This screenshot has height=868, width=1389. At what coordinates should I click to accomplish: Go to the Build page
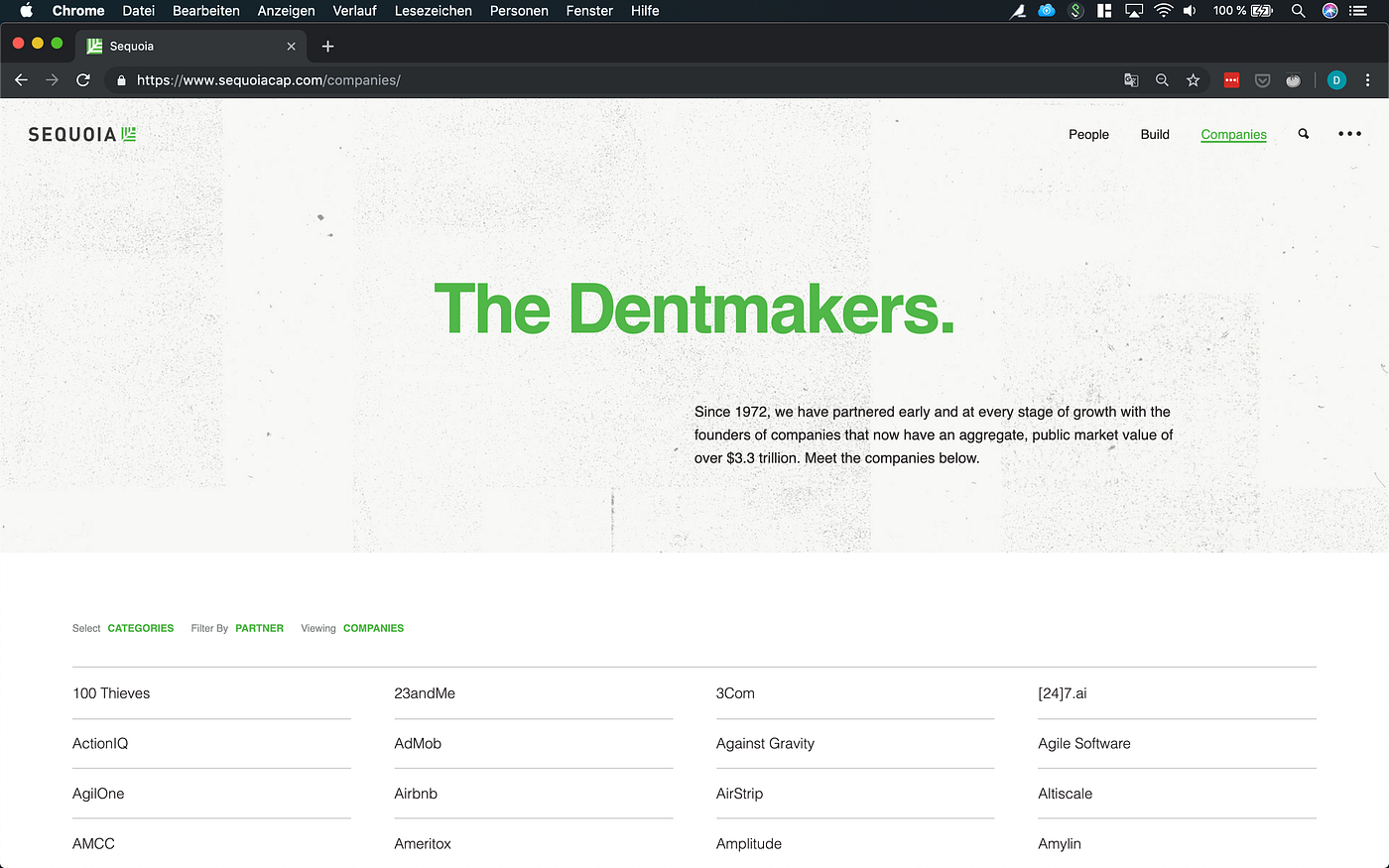(1155, 134)
